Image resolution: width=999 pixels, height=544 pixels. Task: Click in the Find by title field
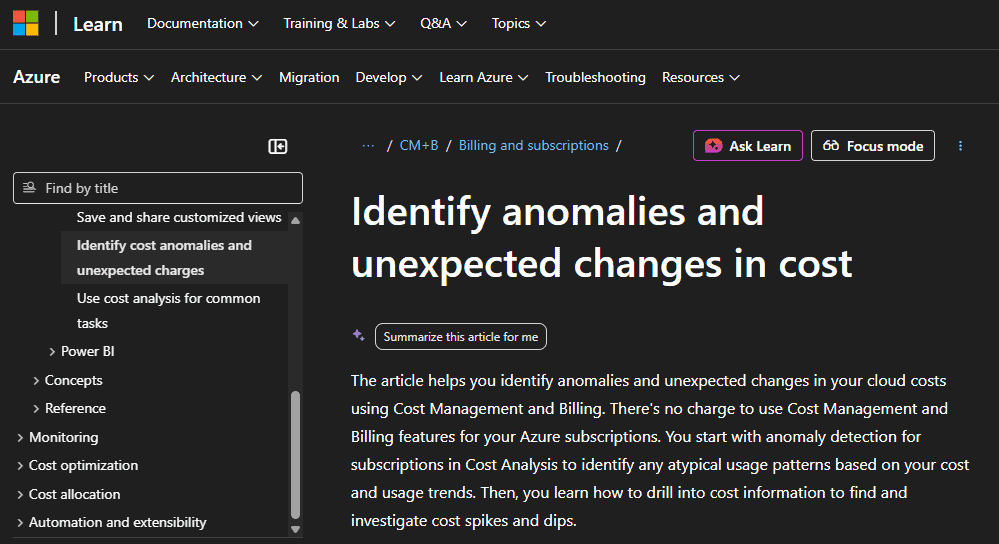(x=157, y=188)
